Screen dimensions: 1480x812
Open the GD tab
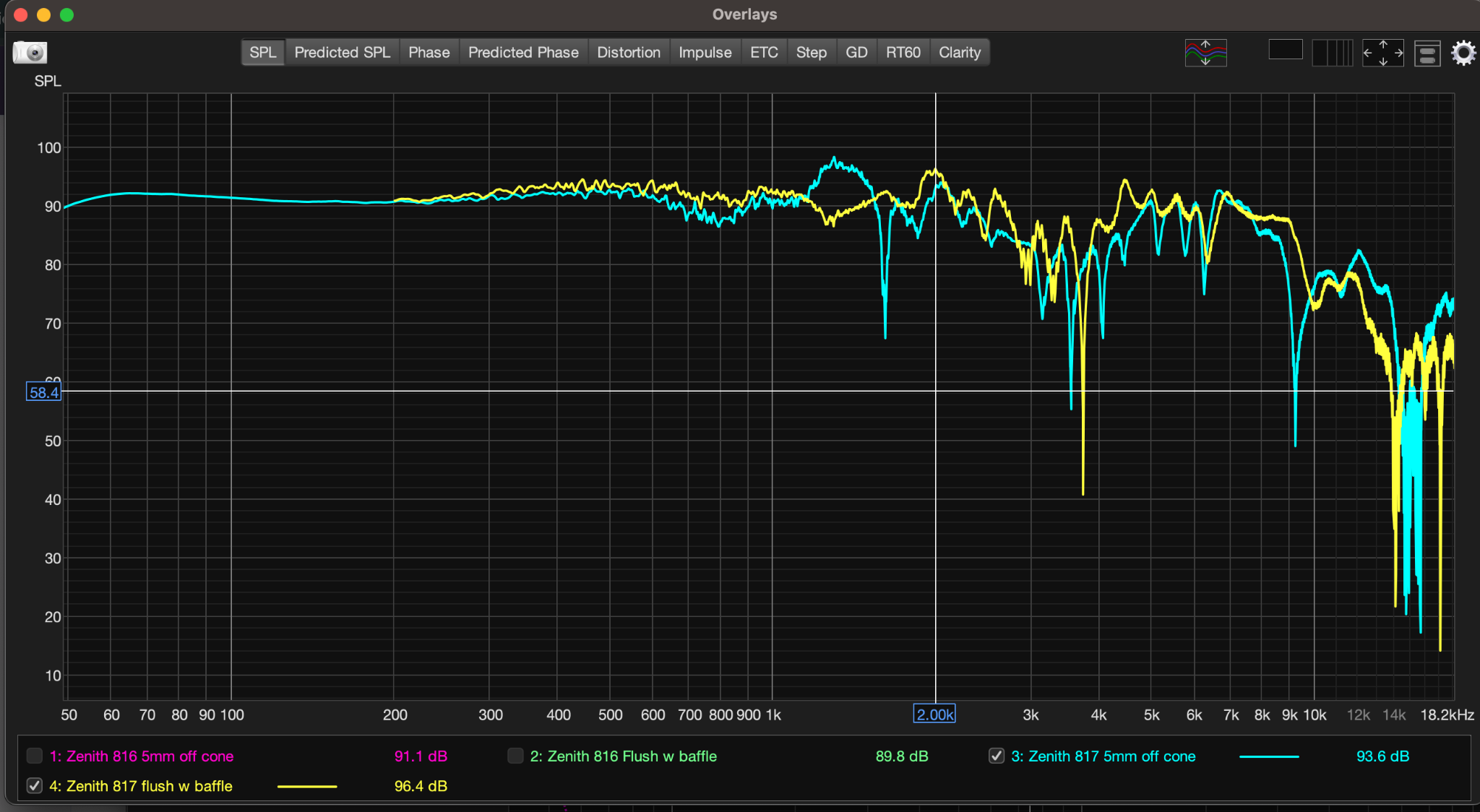(856, 52)
